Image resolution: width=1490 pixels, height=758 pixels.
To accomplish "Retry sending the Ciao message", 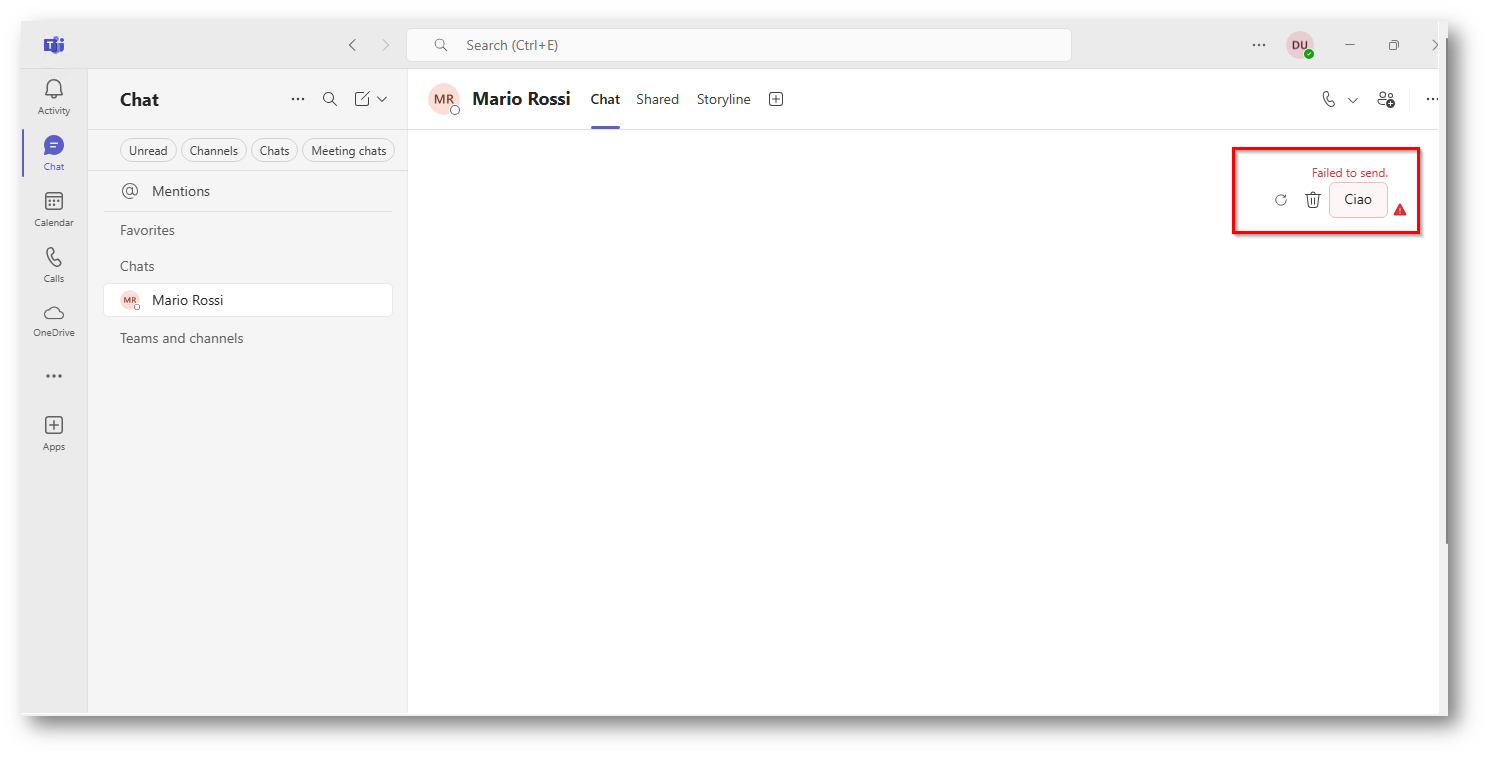I will click(x=1281, y=200).
